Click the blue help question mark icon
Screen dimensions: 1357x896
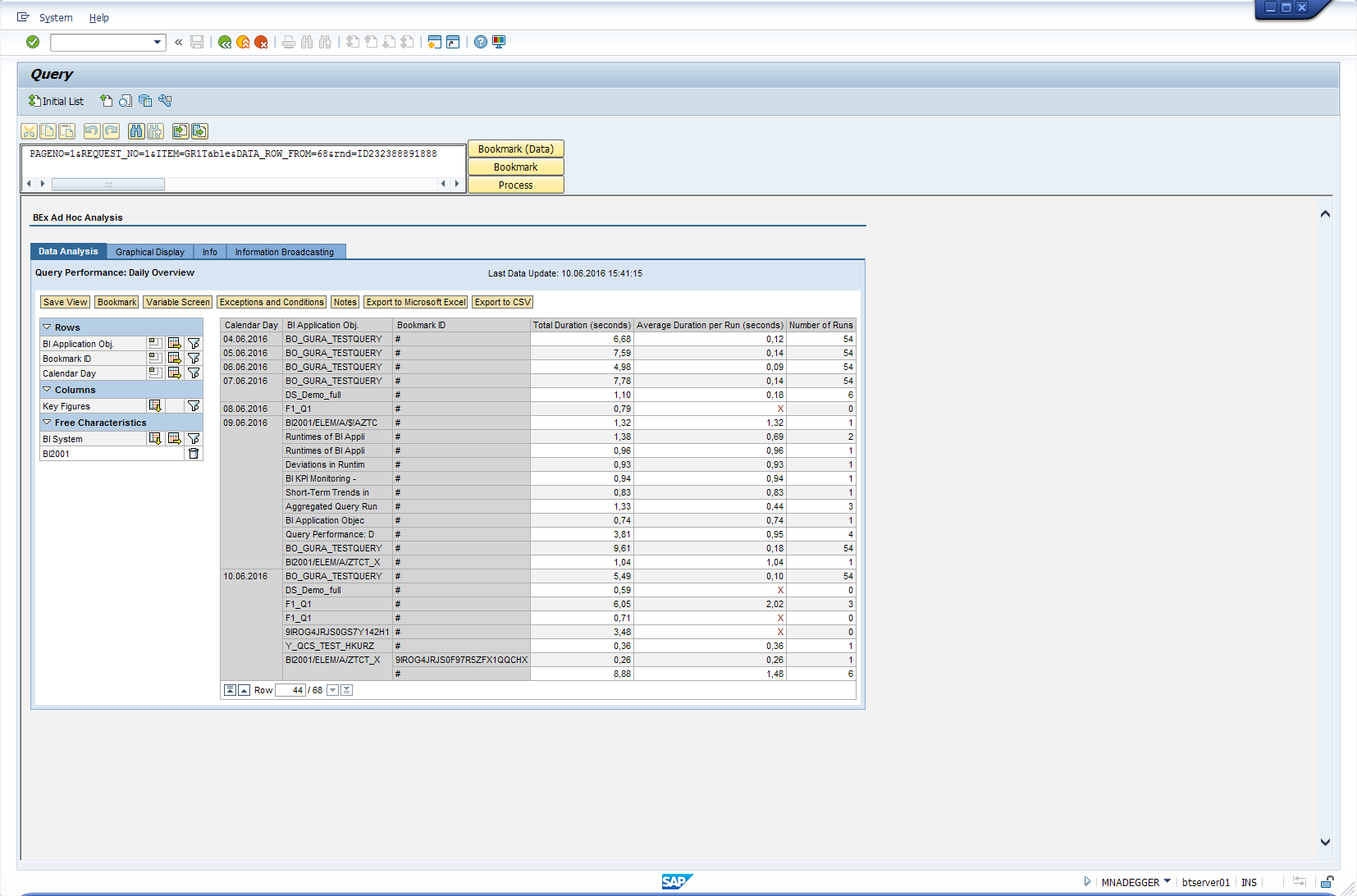coord(481,42)
